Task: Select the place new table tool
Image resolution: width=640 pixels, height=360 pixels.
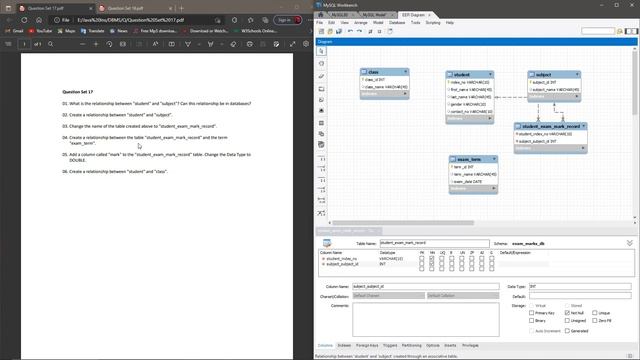Action: click(x=322, y=123)
